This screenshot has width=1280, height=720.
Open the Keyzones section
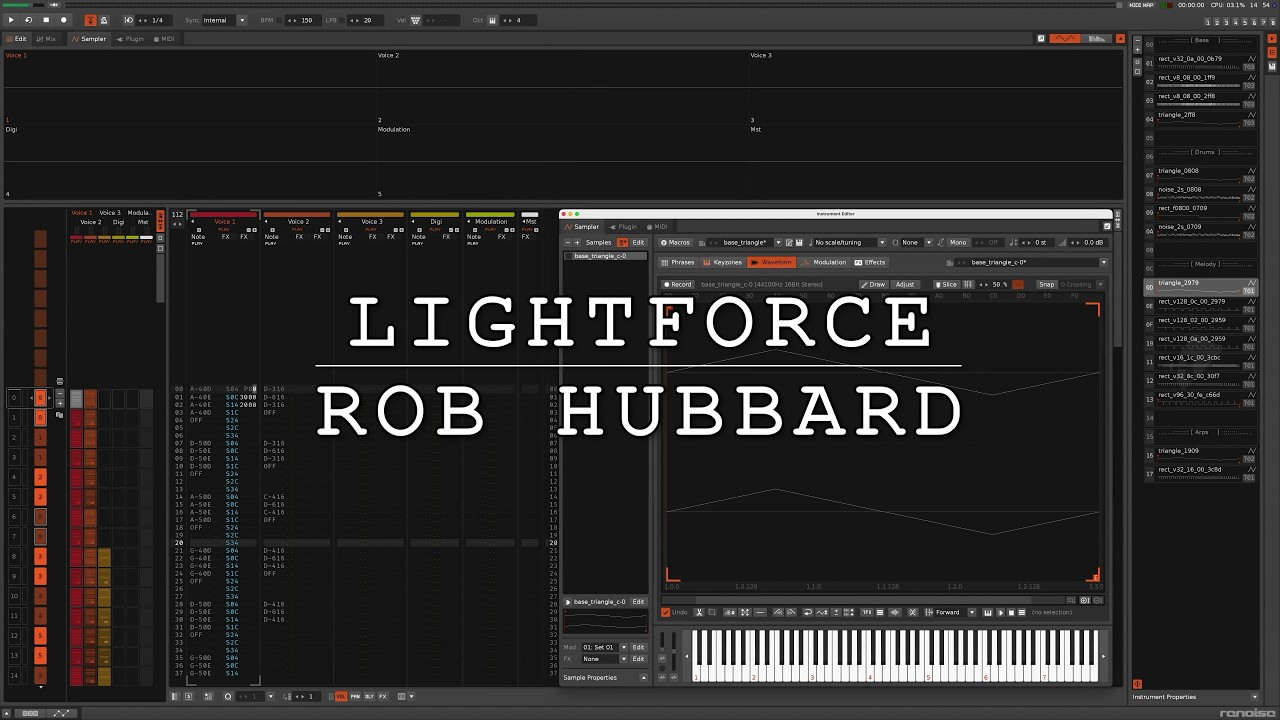tap(723, 262)
